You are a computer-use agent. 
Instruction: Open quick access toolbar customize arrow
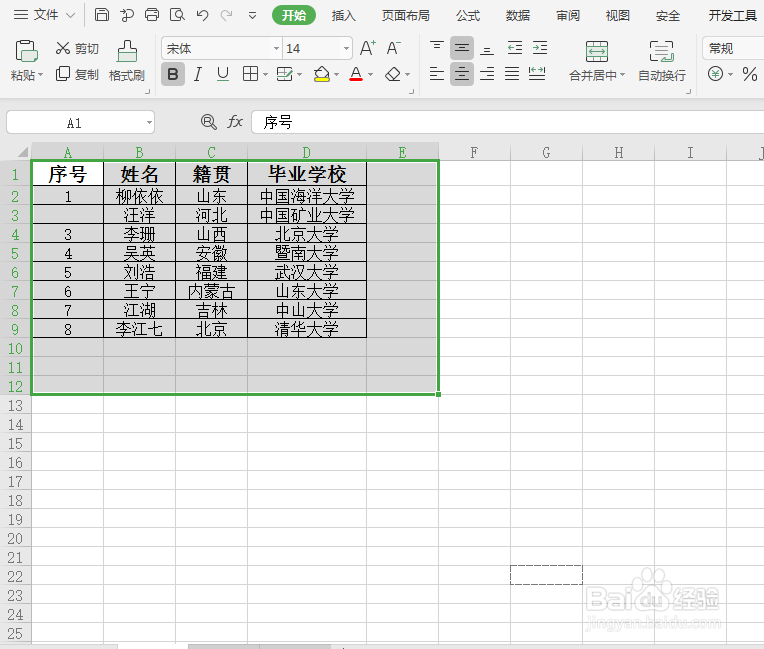[252, 16]
